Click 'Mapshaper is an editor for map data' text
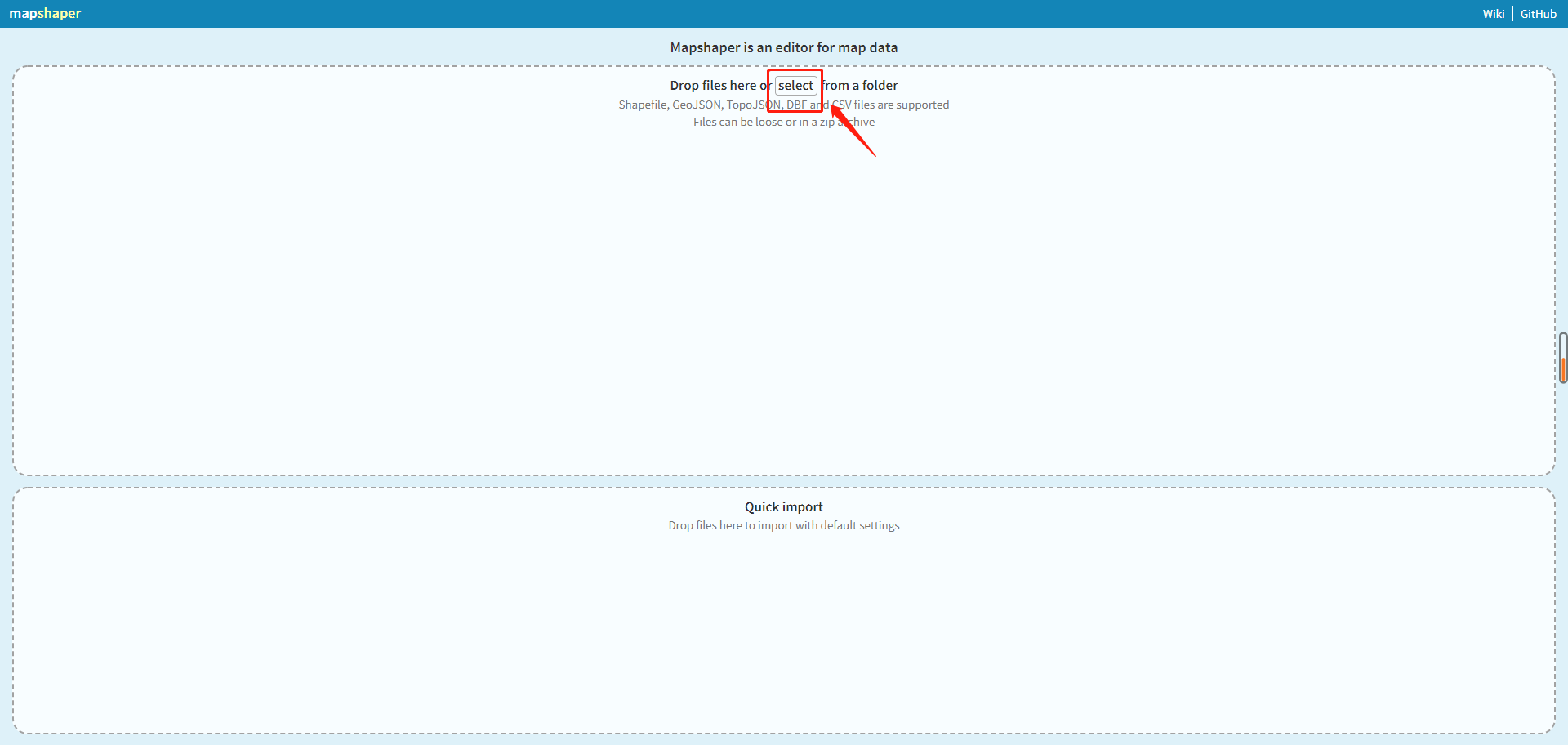The image size is (1568, 745). [x=783, y=47]
